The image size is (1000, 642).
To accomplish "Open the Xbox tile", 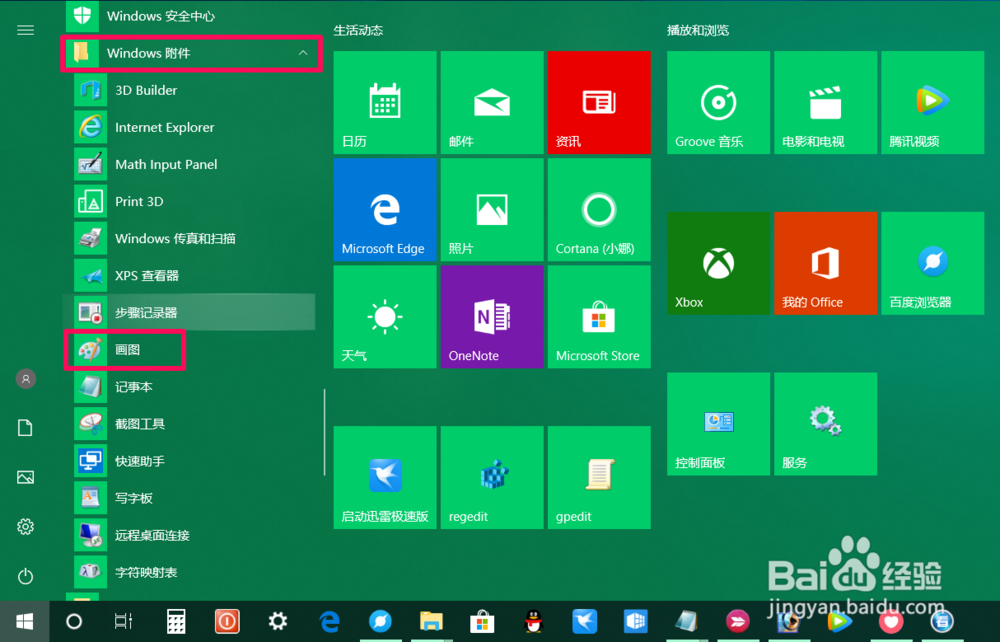I will [719, 263].
